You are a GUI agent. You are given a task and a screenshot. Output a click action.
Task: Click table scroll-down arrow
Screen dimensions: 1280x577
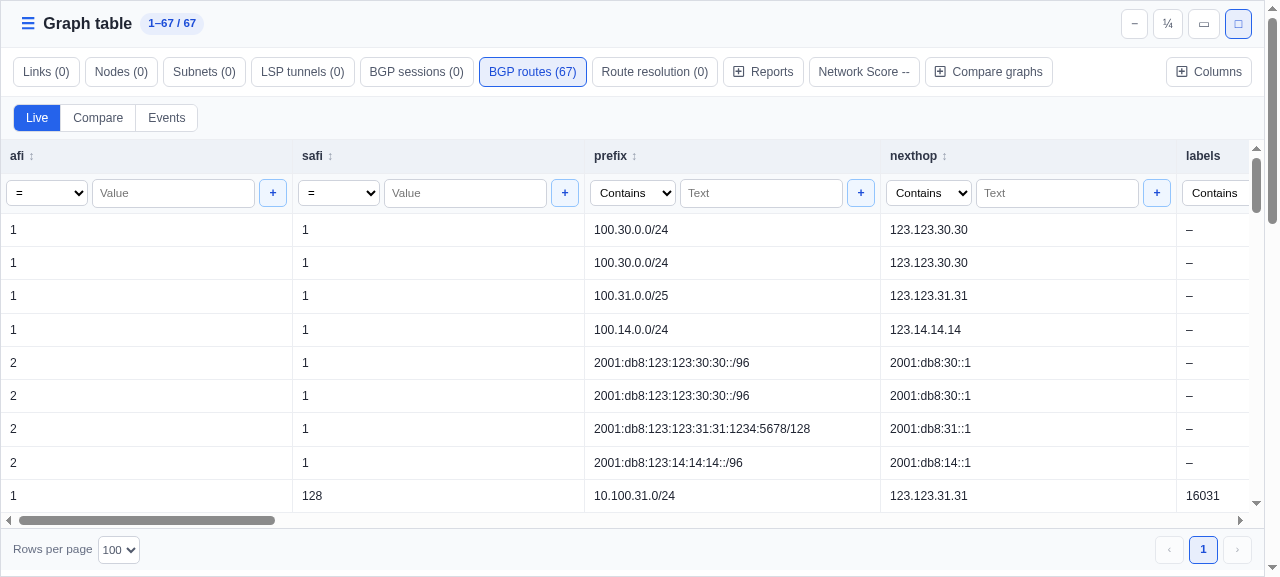[1256, 503]
